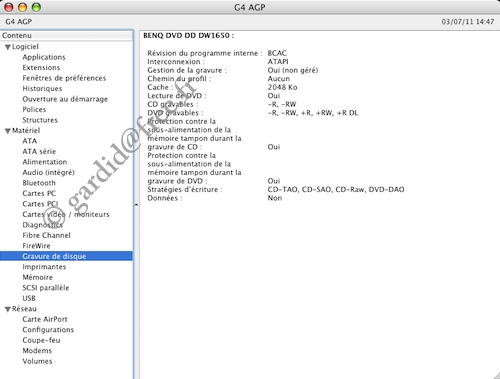
Task: Click the 03/07/11 14:47 timestamp
Action: point(468,22)
